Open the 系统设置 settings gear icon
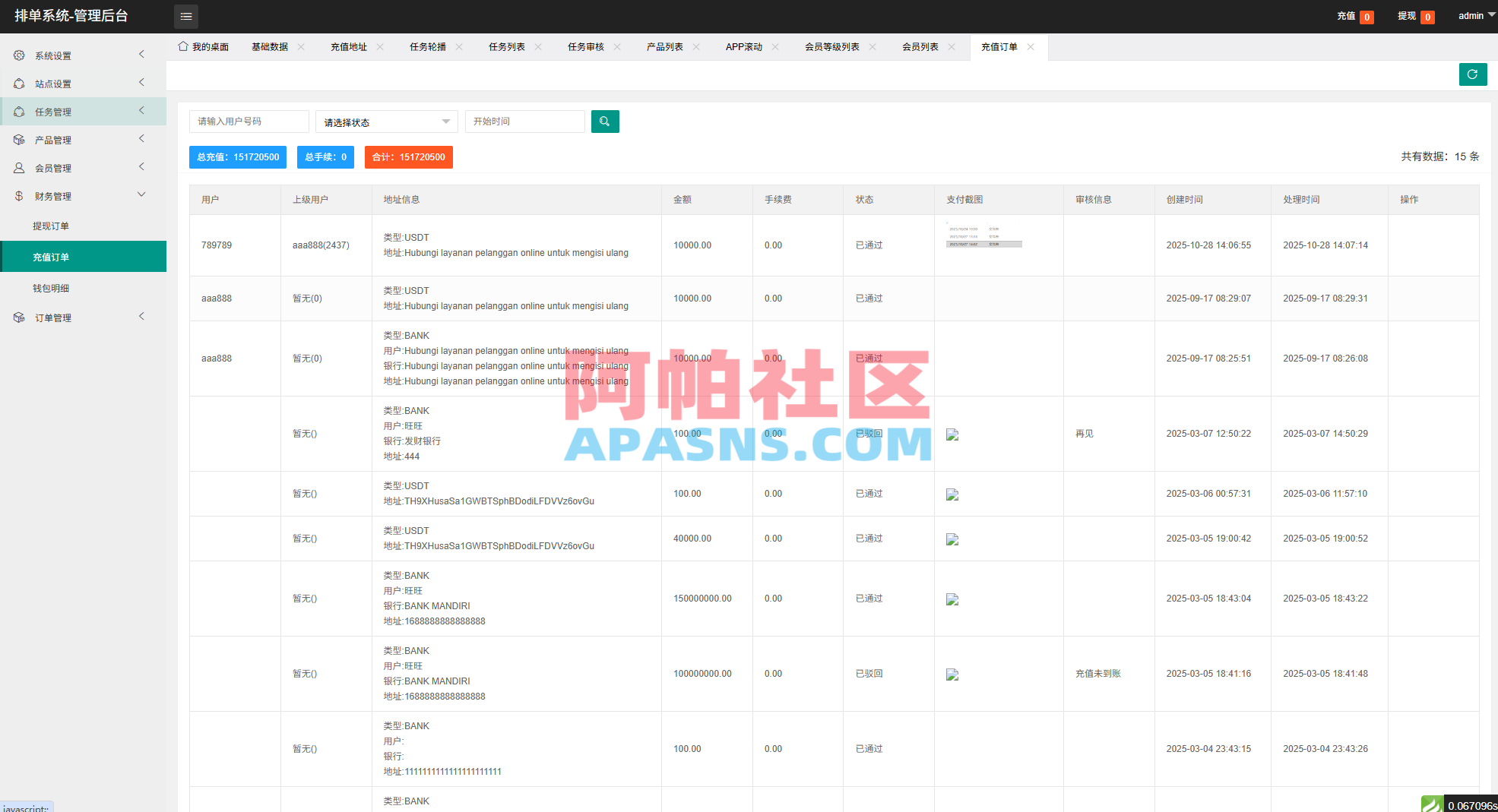The height and width of the screenshot is (812, 1498). coord(19,55)
